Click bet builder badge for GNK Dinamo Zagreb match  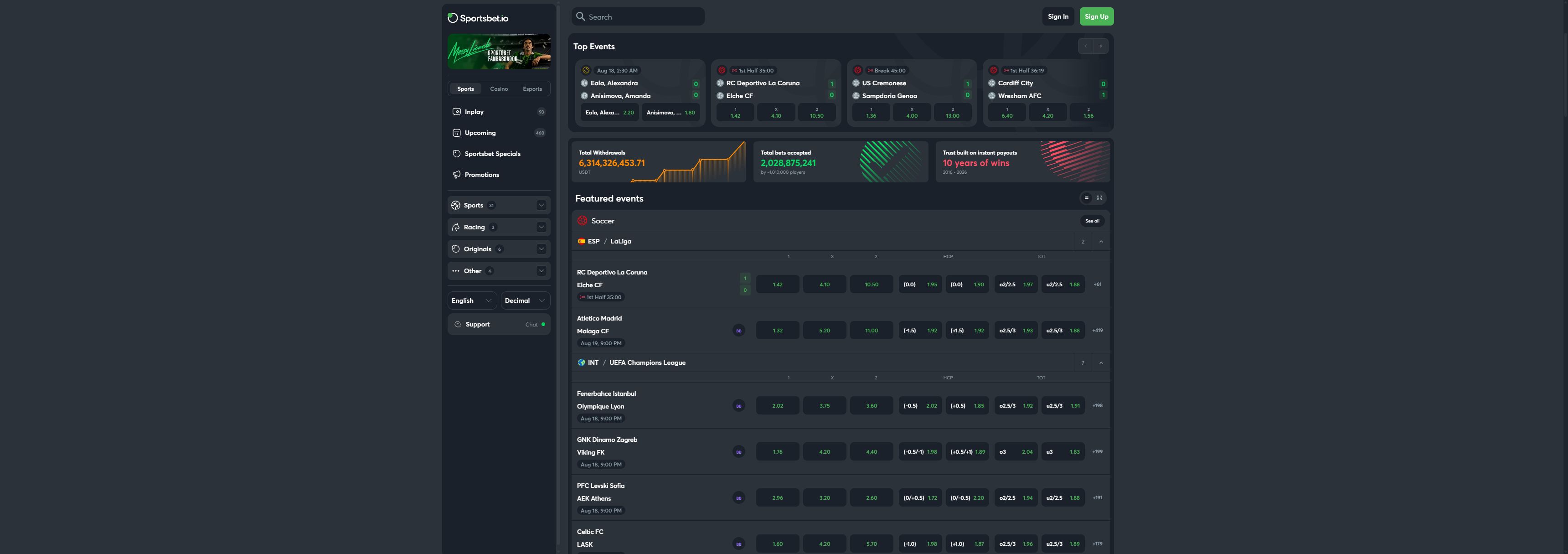tap(738, 452)
